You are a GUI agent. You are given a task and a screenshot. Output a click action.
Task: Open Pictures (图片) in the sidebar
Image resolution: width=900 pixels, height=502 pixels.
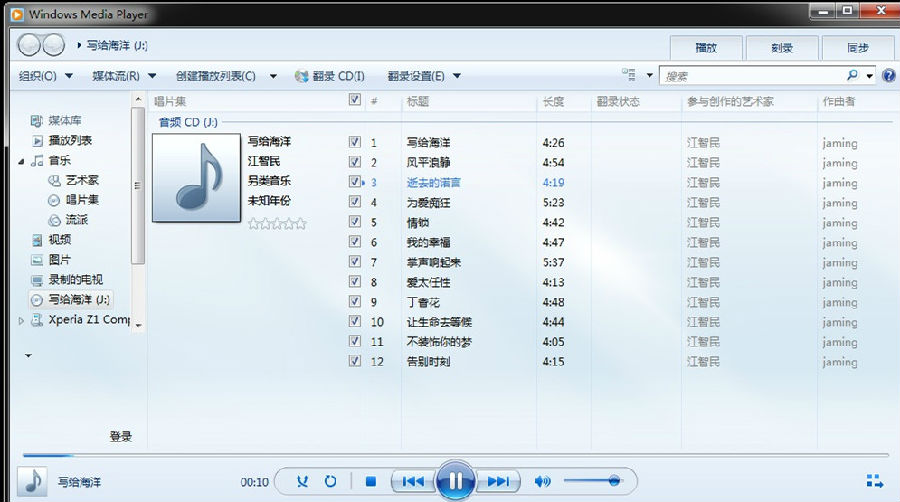[51, 260]
